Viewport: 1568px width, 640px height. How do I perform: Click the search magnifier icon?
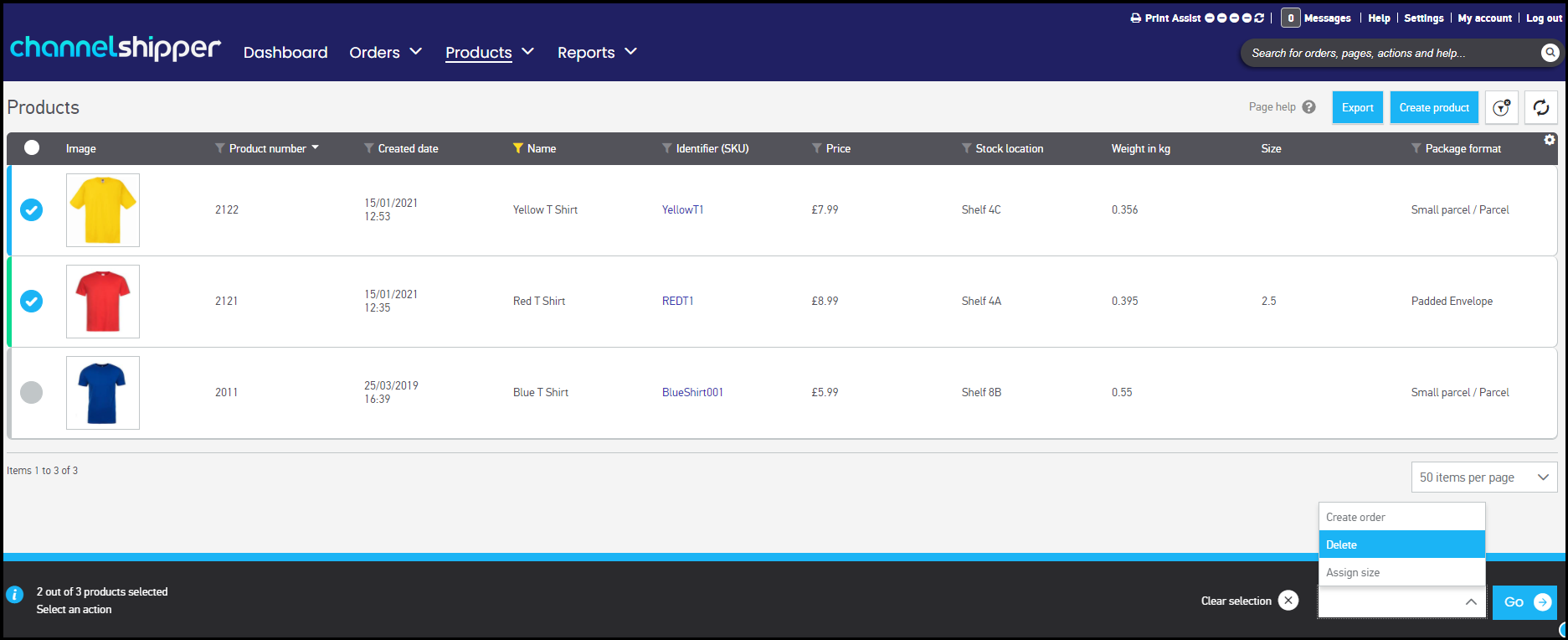click(x=1550, y=53)
